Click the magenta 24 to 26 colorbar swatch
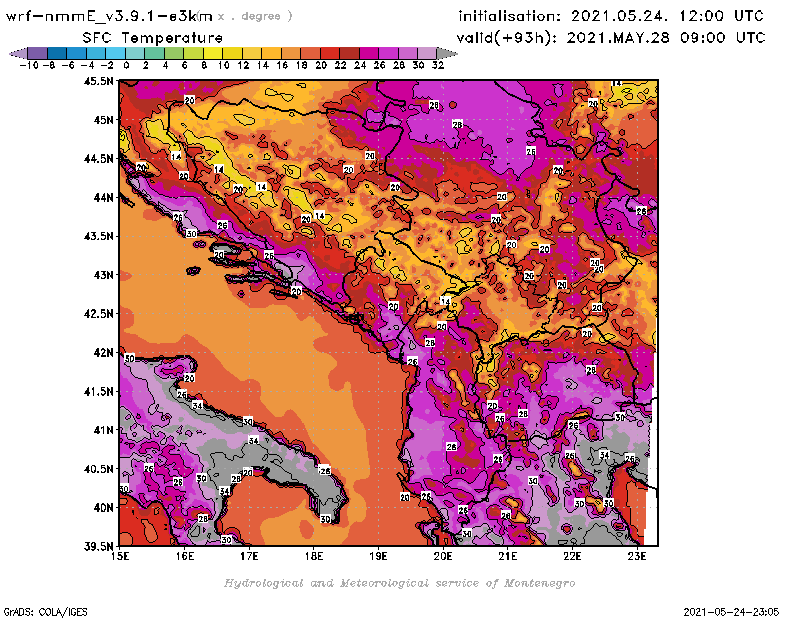 (x=368, y=53)
